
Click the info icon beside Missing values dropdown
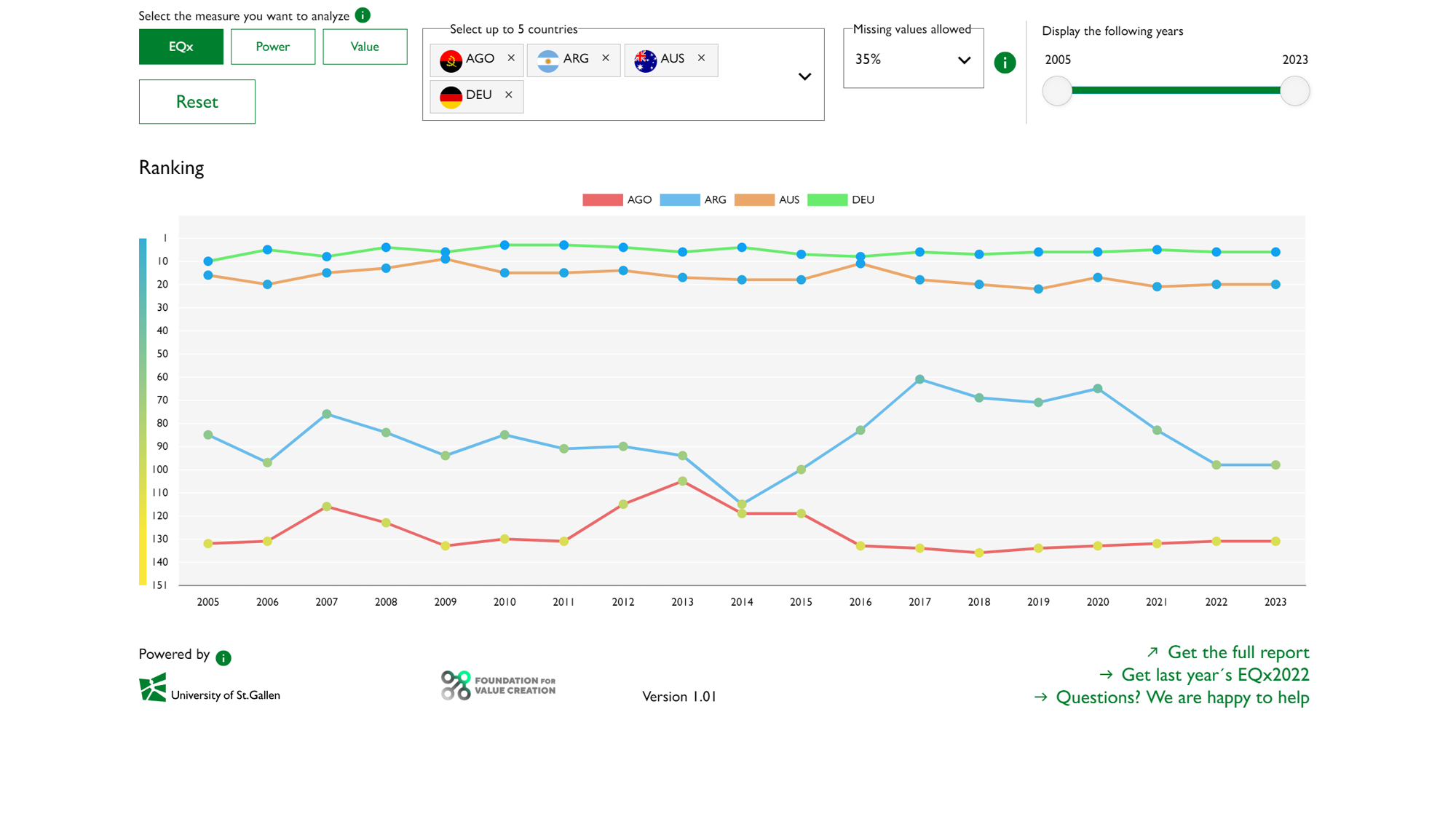pos(1005,63)
